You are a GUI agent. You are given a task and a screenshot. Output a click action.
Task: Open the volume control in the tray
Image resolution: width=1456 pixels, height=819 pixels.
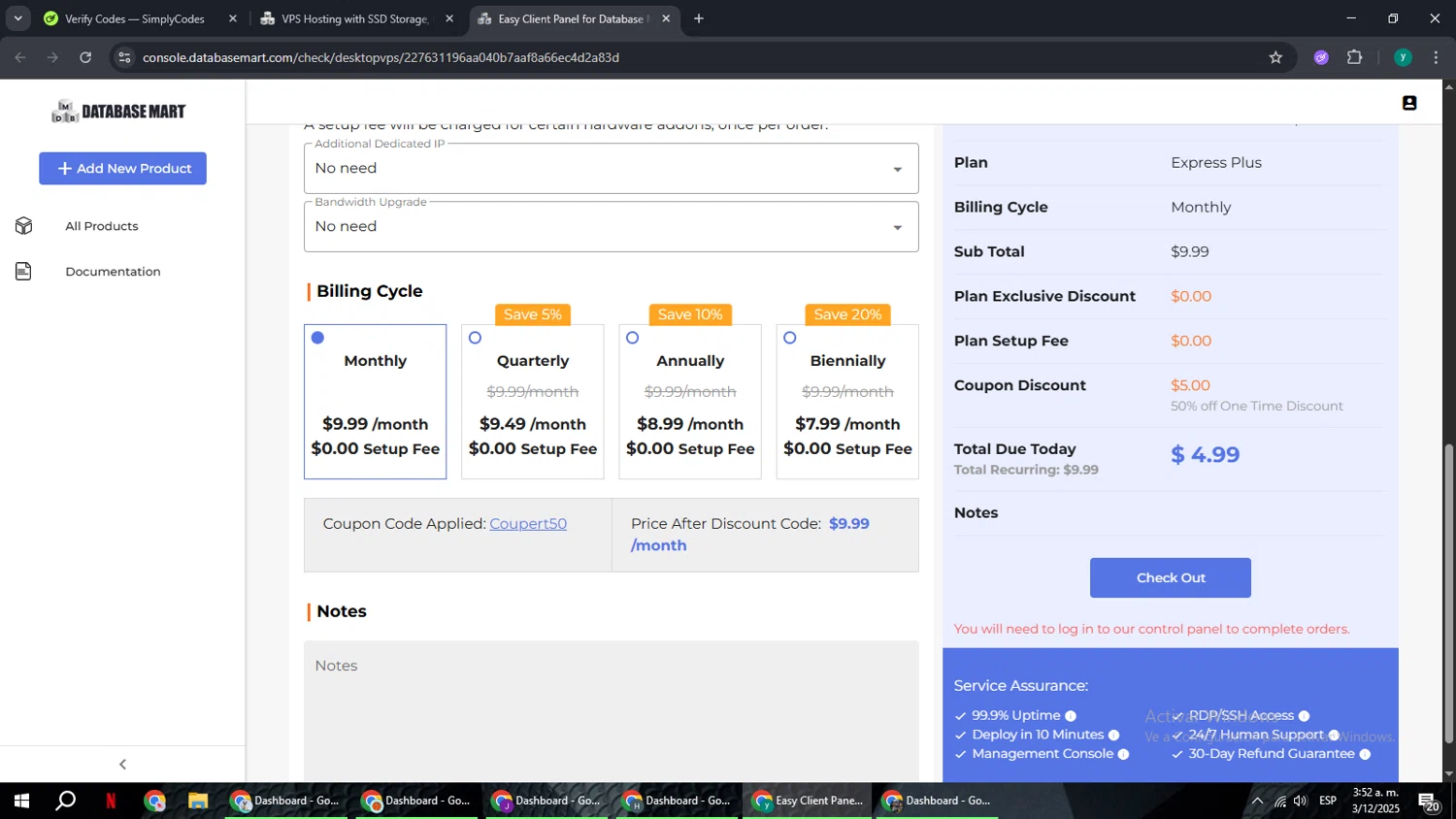(1301, 802)
